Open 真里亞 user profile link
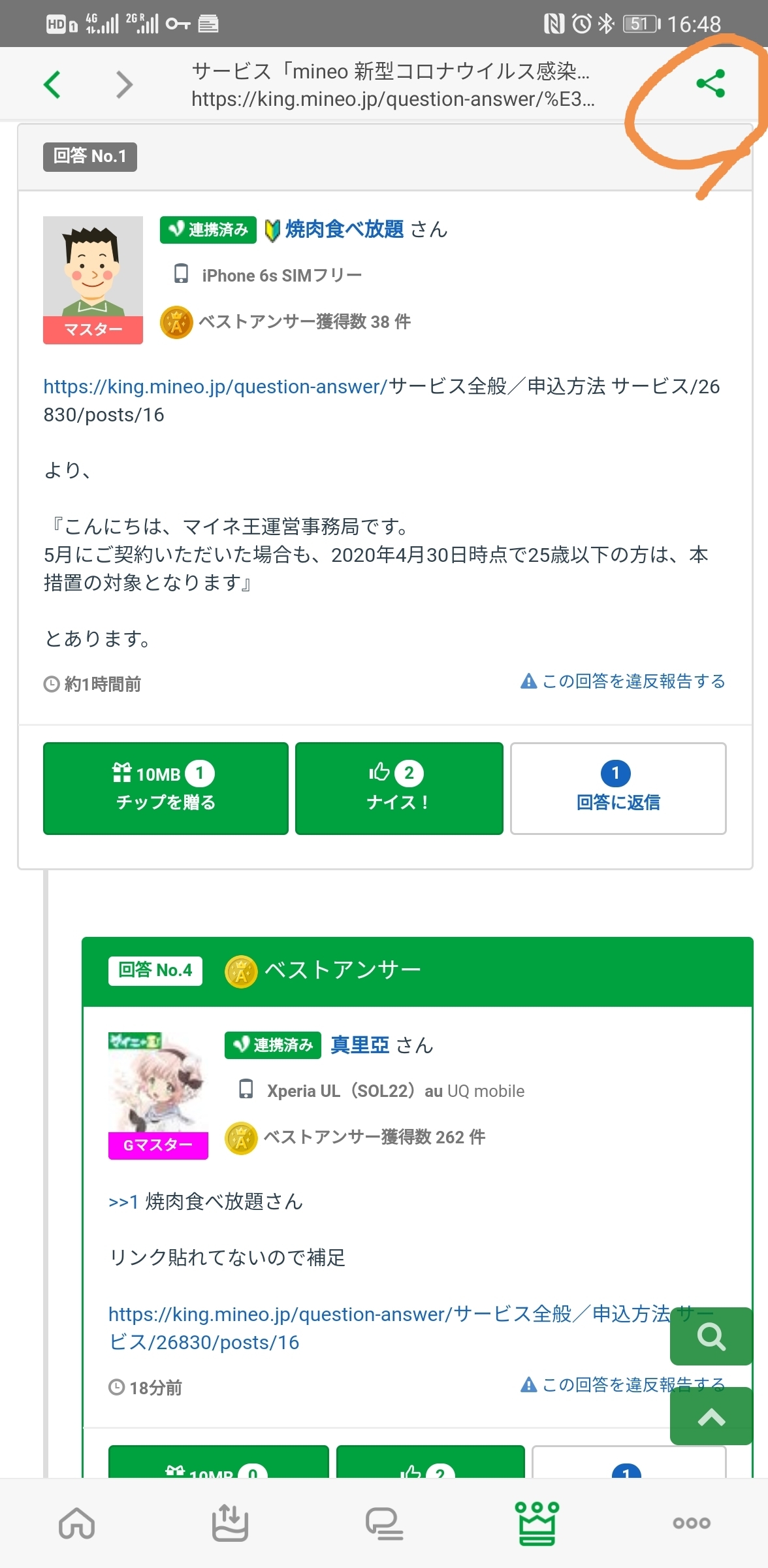Screen dimensions: 768x1568 [x=360, y=1045]
